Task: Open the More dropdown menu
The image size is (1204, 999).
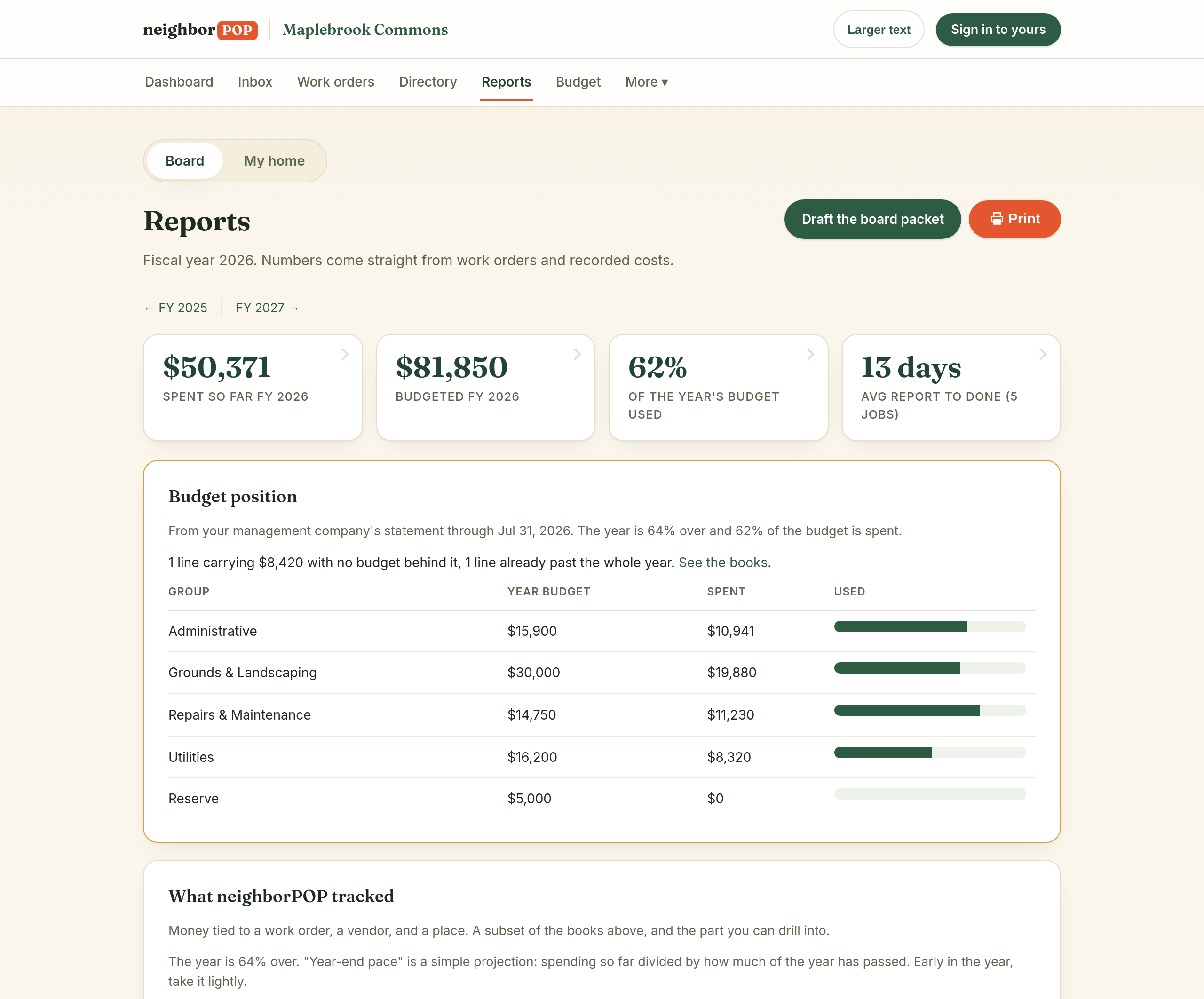Action: [x=646, y=82]
